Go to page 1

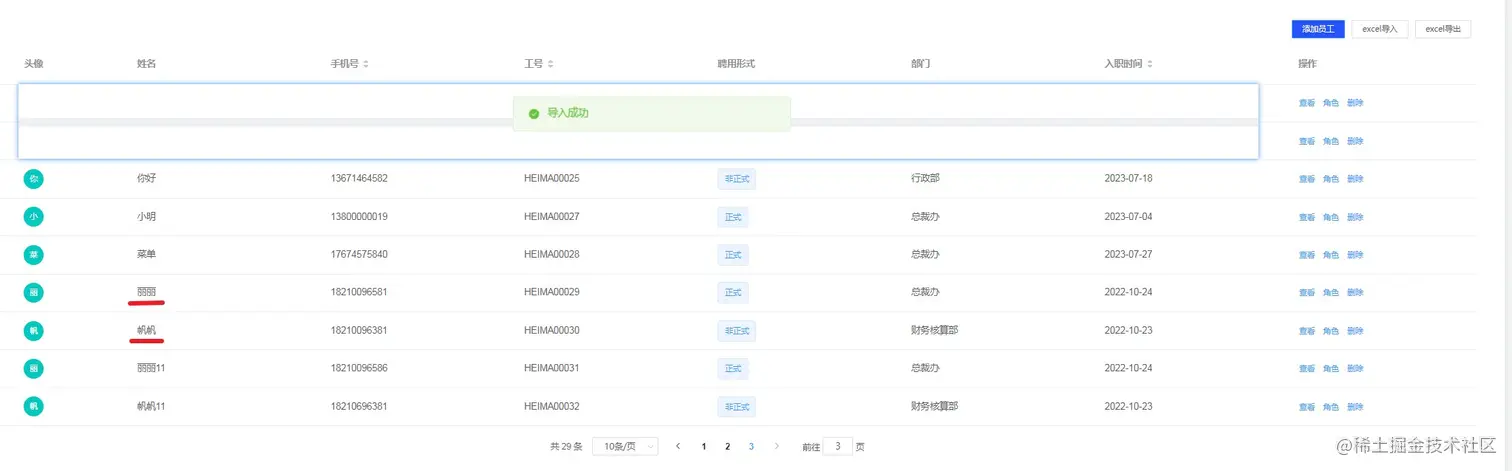[704, 446]
